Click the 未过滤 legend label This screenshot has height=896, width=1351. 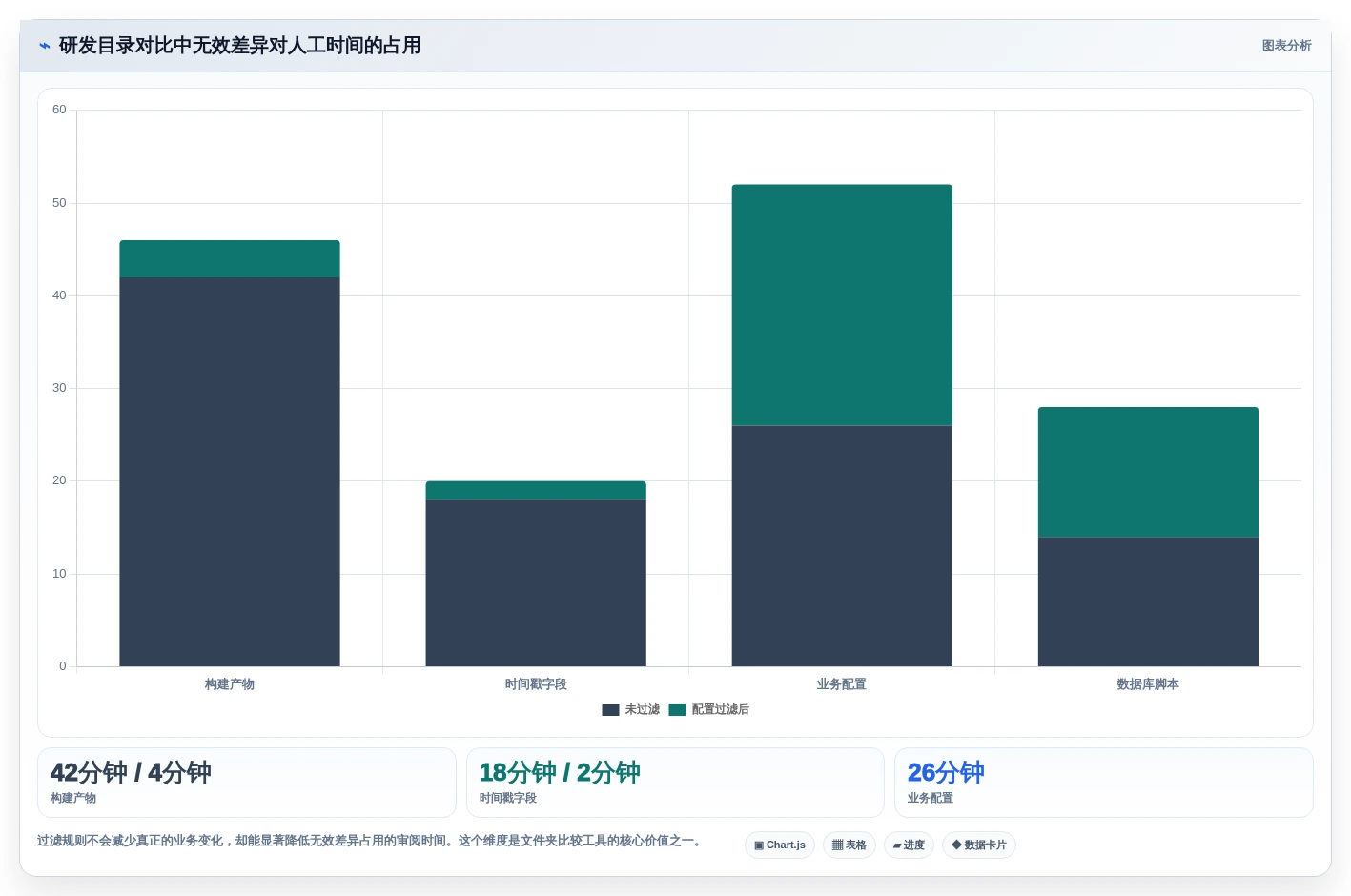[x=643, y=710]
